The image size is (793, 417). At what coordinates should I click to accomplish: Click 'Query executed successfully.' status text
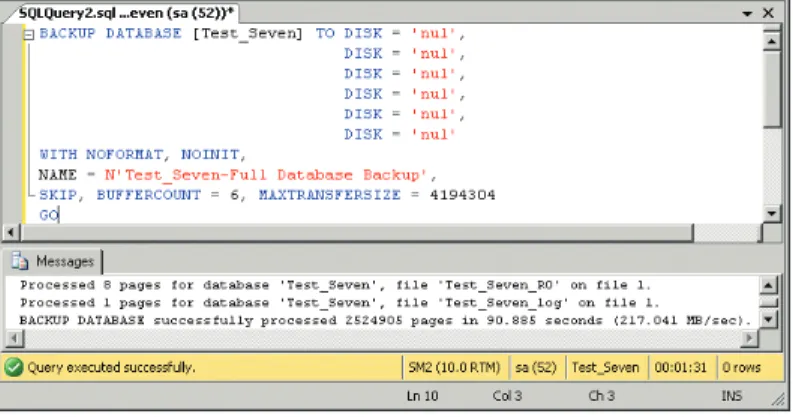(111, 367)
